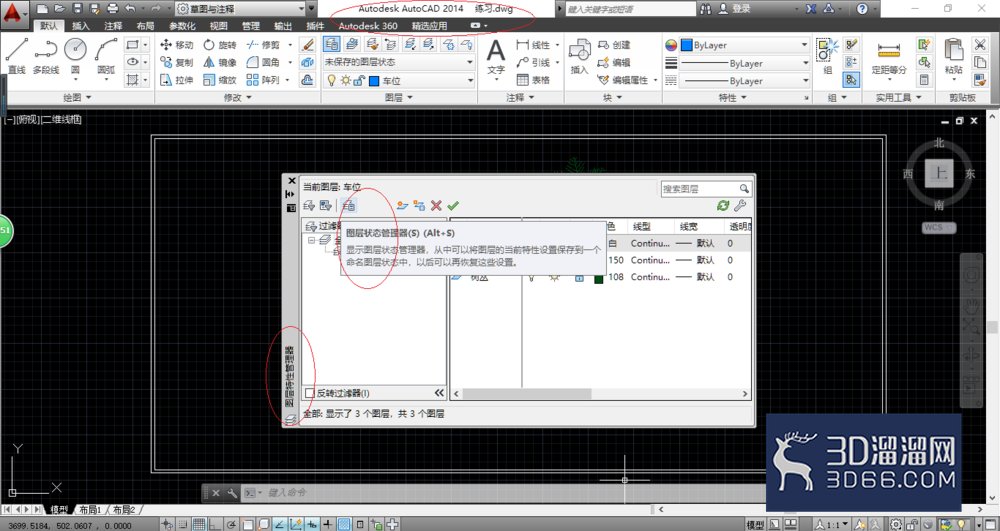Click the WCS label under the view cube
Viewport: 1000px width, 531px height.
click(938, 228)
